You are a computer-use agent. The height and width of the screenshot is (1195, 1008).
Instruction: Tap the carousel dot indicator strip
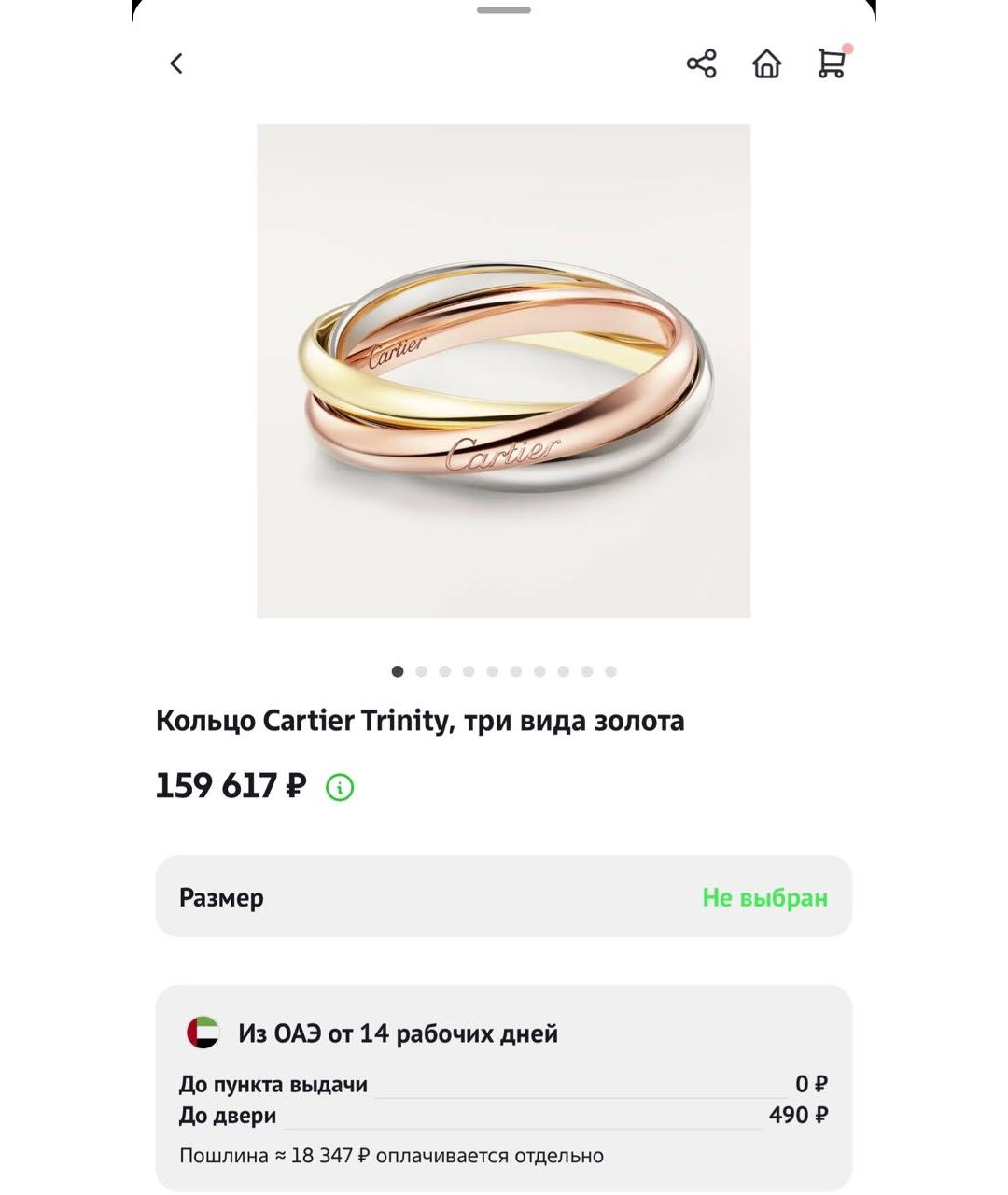coord(504,670)
